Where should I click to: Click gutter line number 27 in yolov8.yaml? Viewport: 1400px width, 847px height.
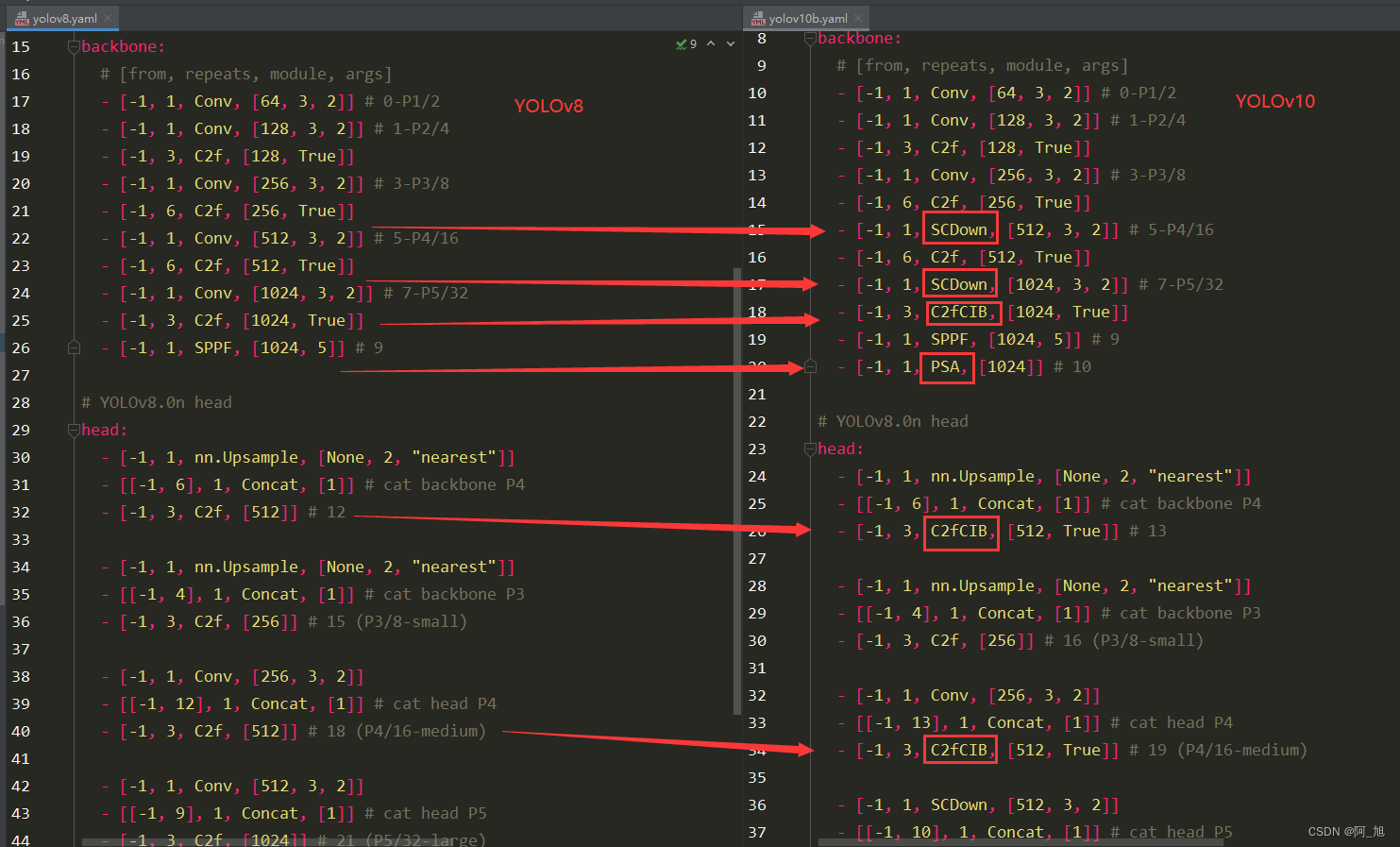21,375
